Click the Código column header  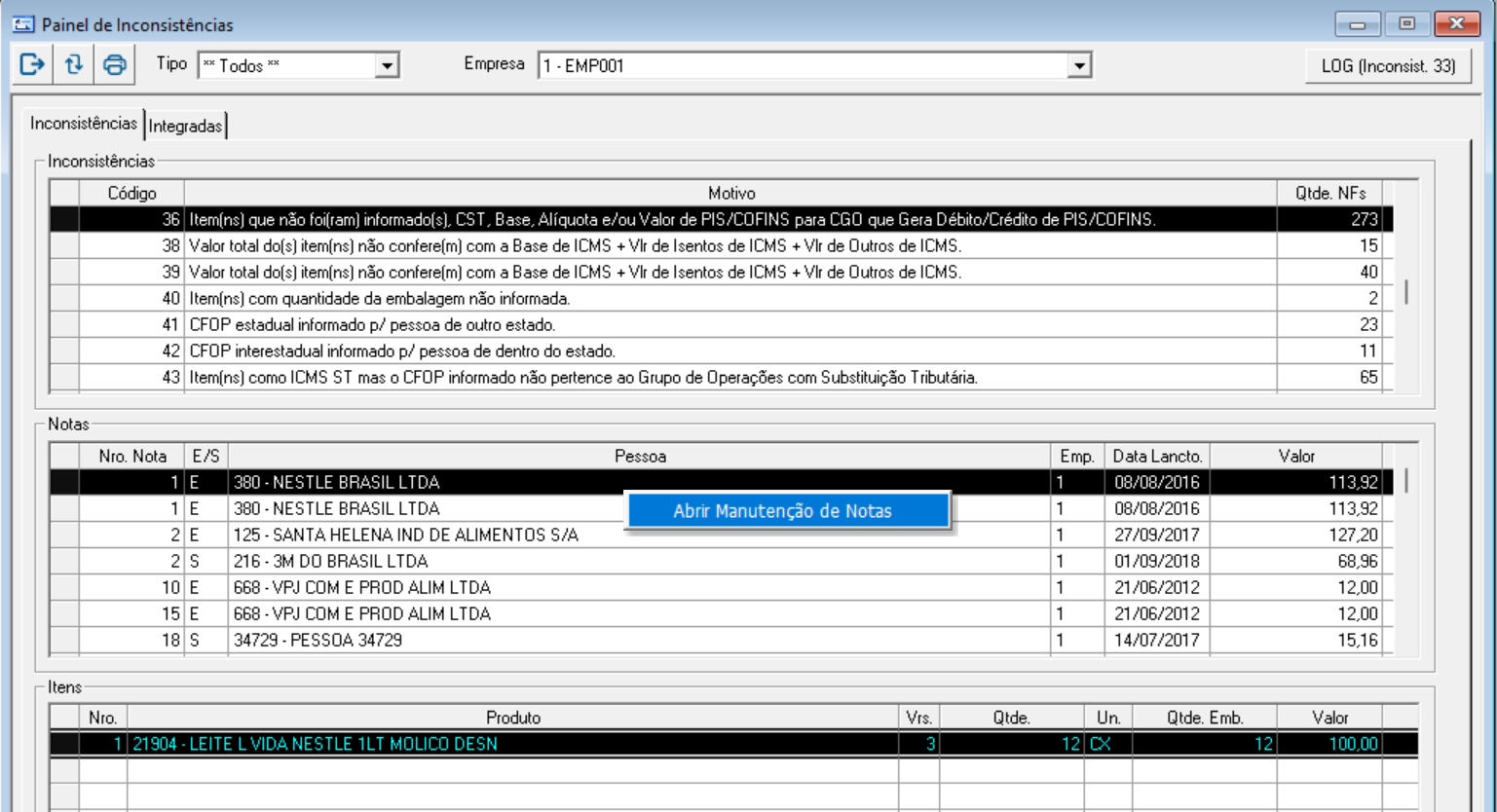131,193
